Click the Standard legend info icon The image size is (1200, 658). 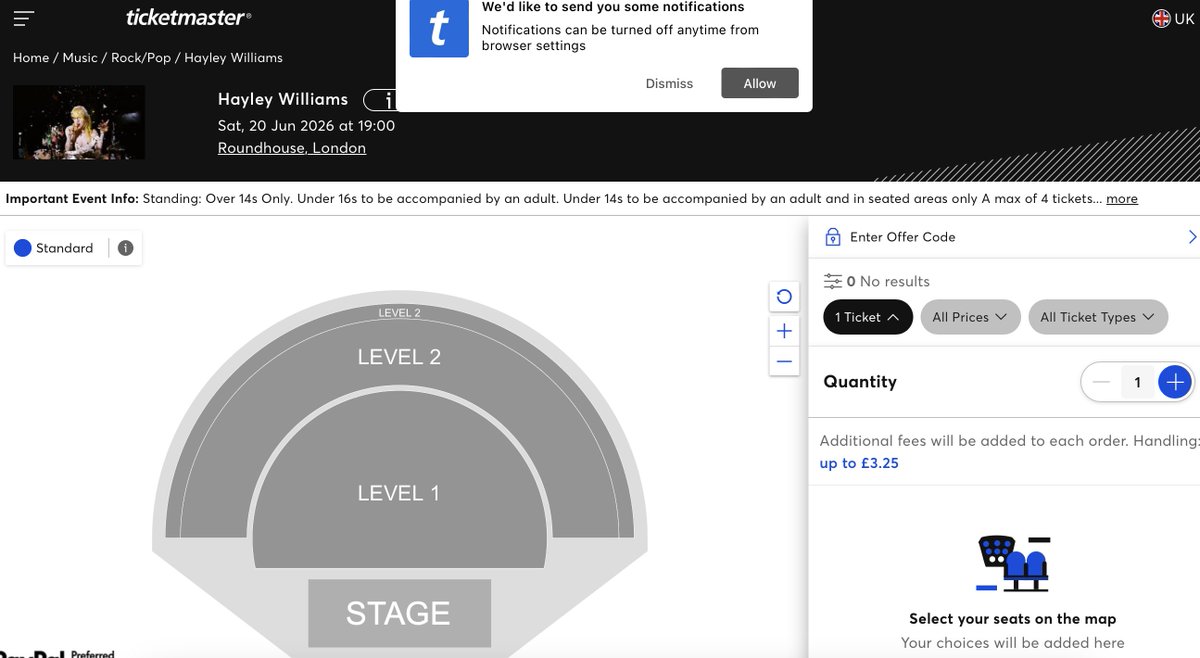tap(125, 248)
